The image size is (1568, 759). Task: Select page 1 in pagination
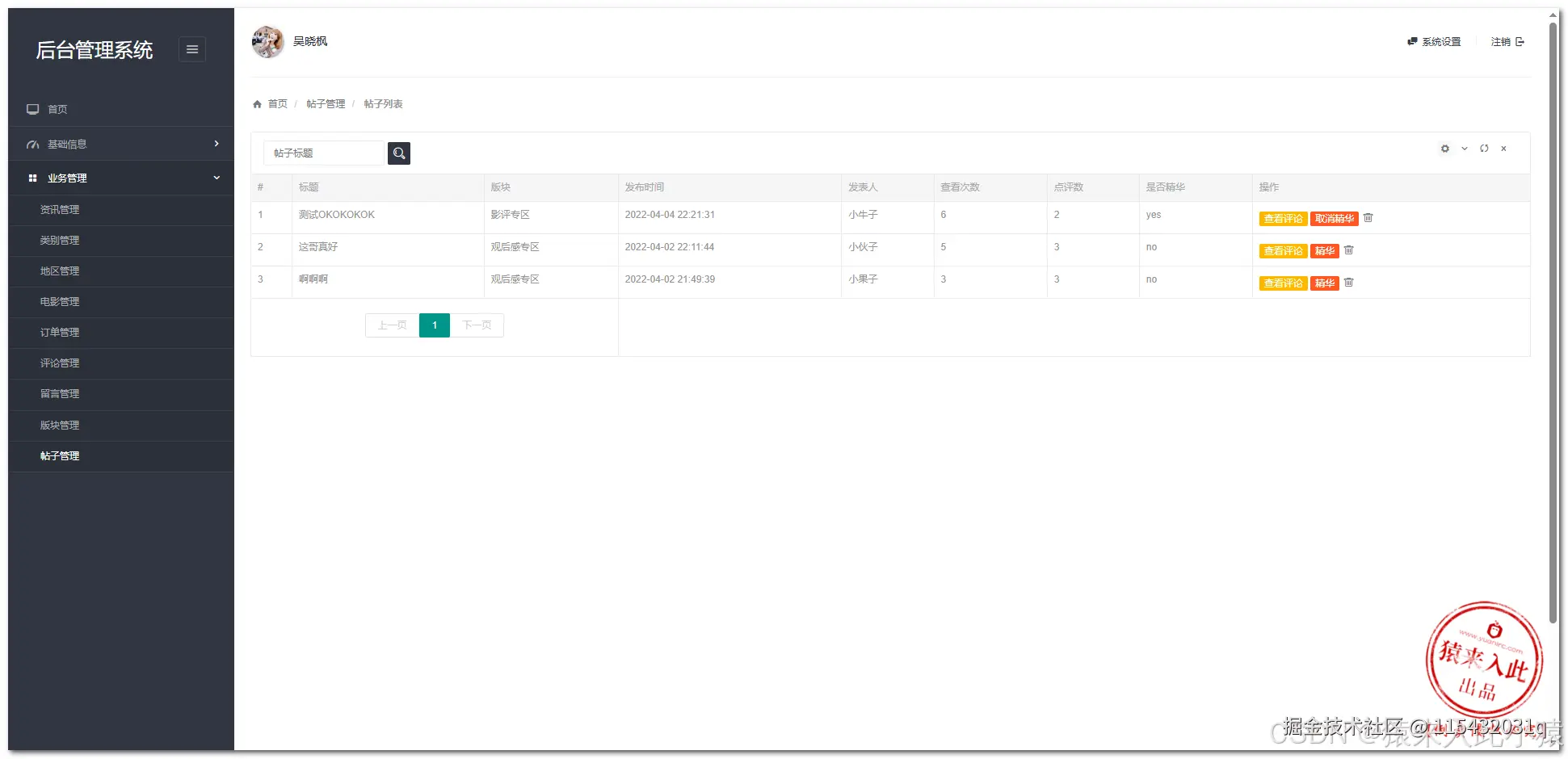click(435, 325)
